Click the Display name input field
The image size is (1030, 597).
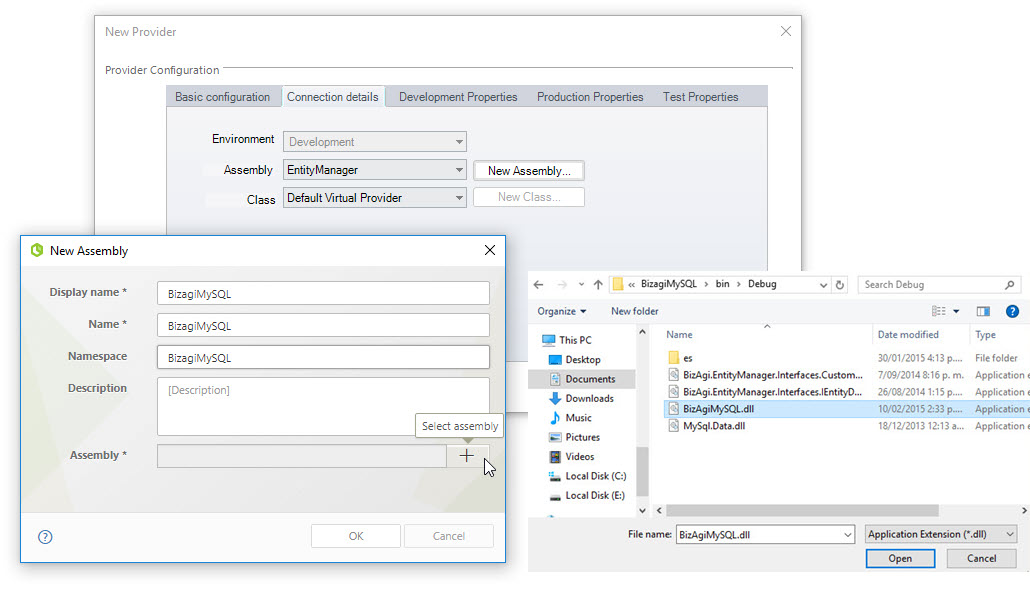[323, 294]
